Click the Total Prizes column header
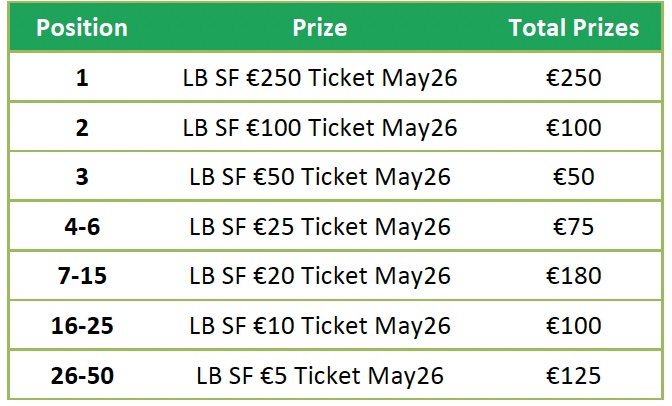Screen dimensions: 672x406 tap(573, 28)
